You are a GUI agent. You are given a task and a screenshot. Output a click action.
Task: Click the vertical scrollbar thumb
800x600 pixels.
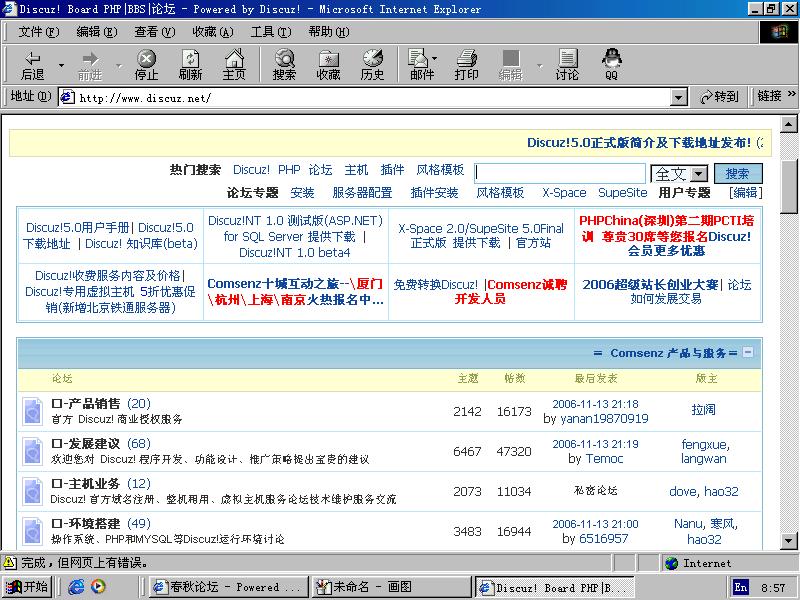789,186
